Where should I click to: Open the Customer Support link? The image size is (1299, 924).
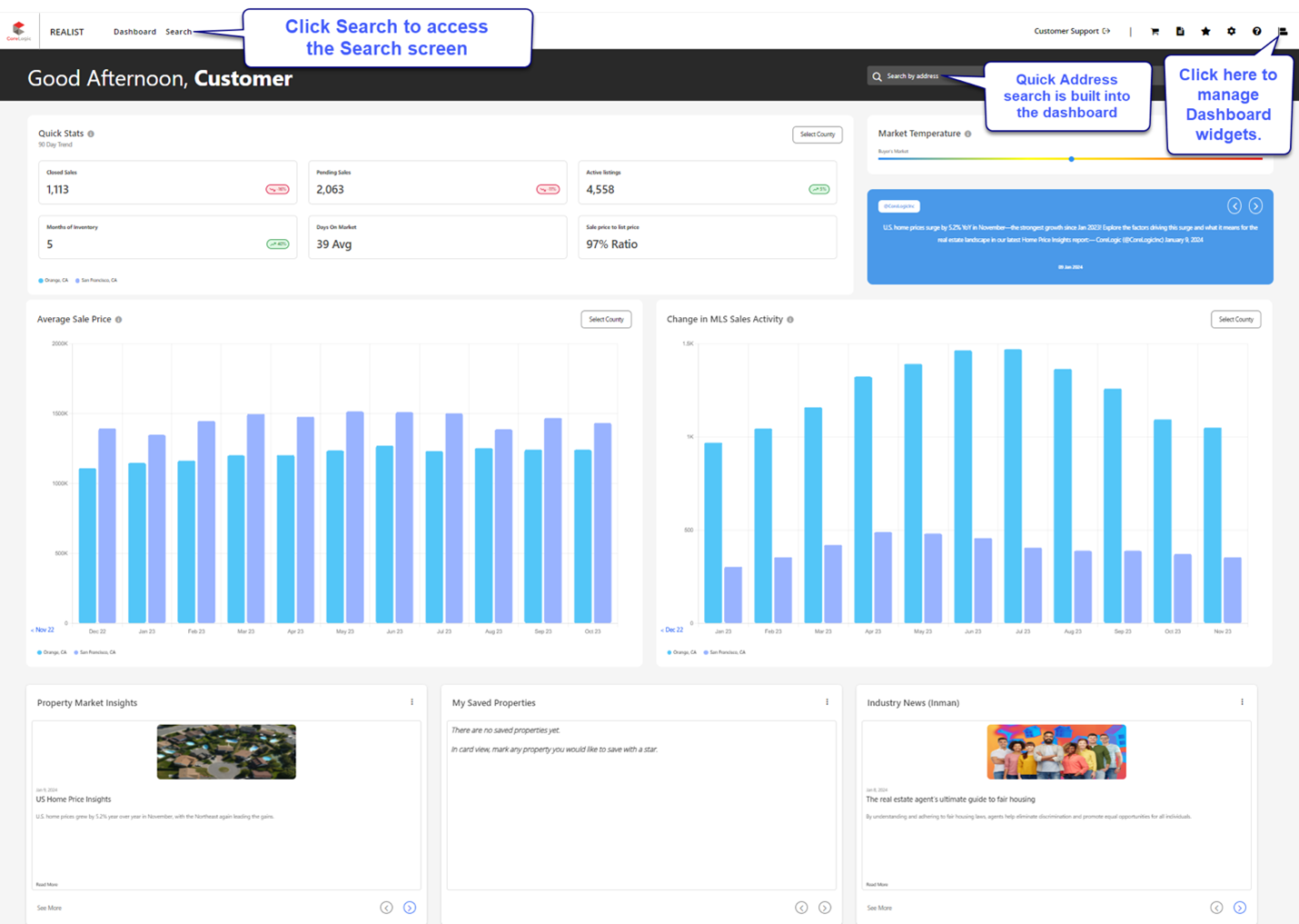(1072, 32)
